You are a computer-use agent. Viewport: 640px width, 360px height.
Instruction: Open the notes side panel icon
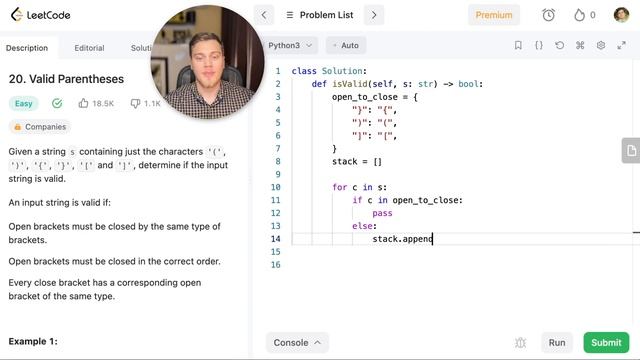pos(631,151)
